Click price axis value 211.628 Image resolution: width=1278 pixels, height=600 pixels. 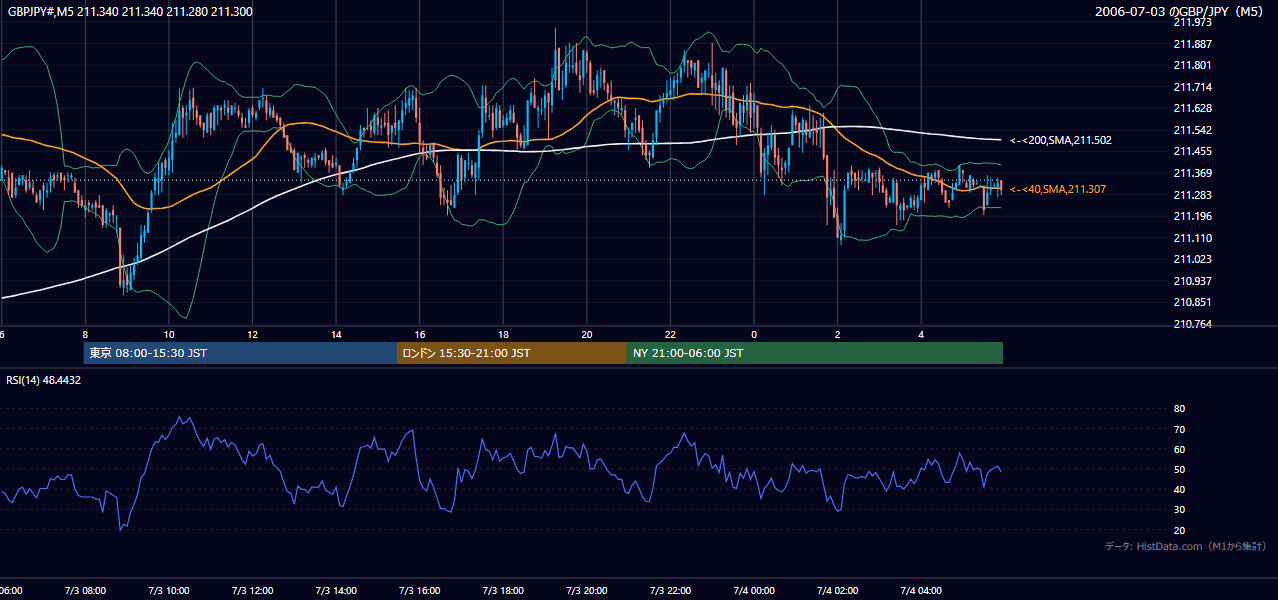1191,108
